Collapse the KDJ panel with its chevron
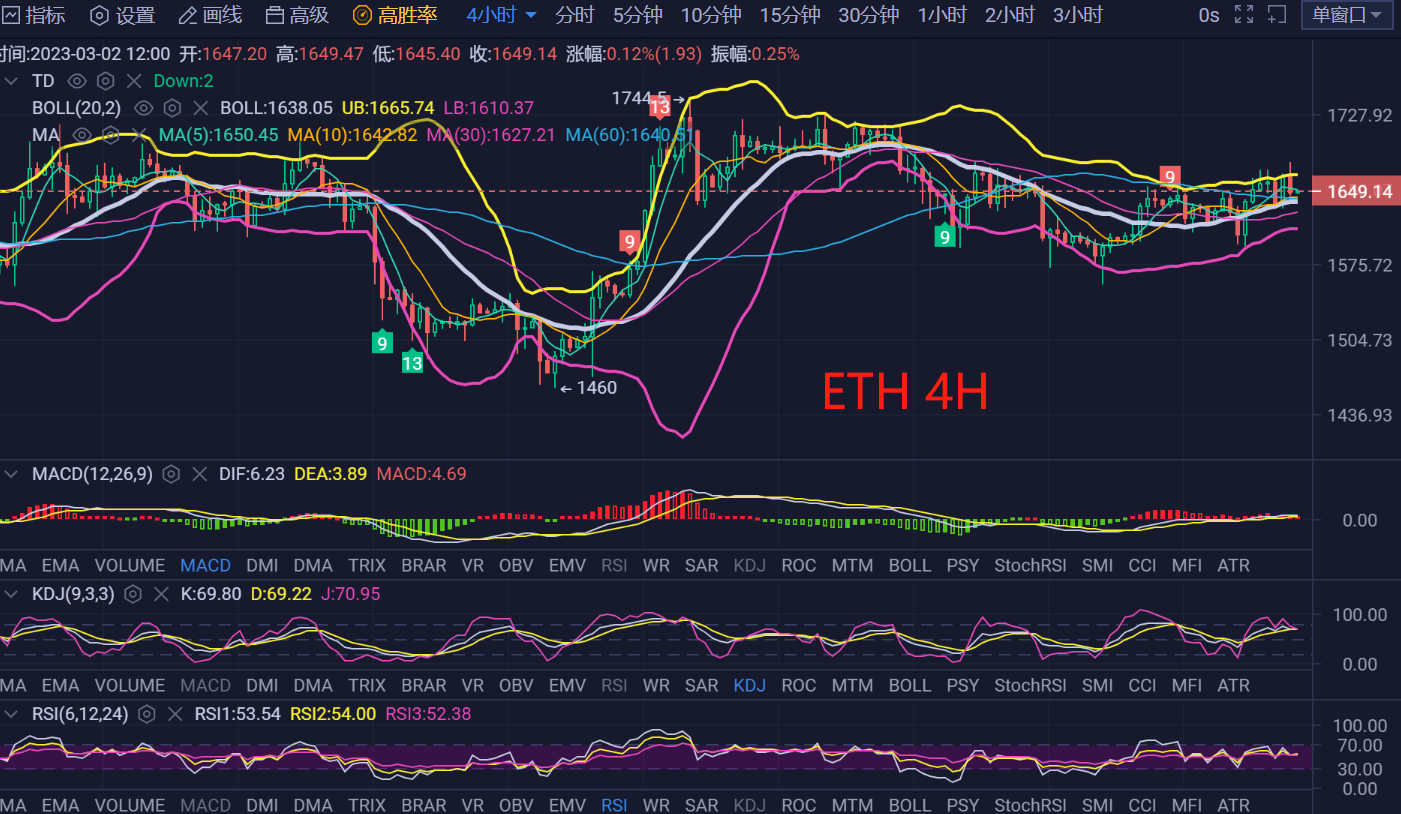Image resolution: width=1401 pixels, height=814 pixels. tap(11, 594)
